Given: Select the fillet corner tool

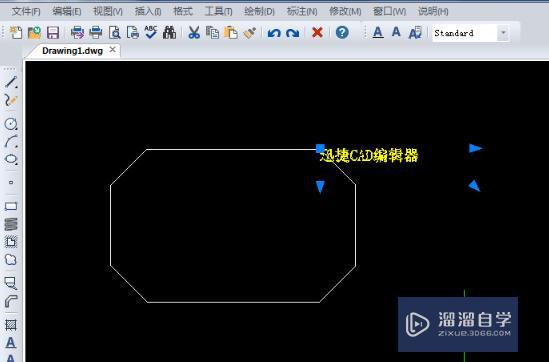Looking at the screenshot, I should point(11,301).
